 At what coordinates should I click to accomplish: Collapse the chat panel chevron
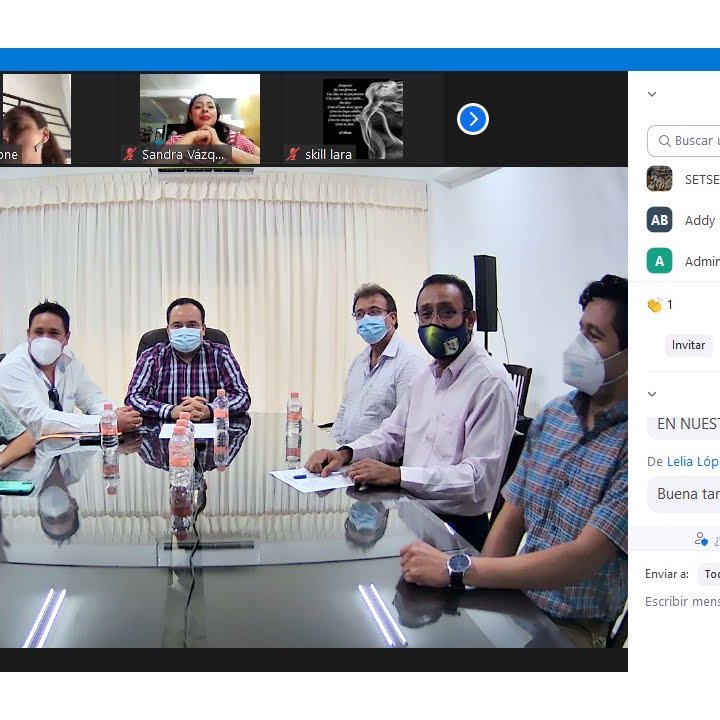pos(652,394)
